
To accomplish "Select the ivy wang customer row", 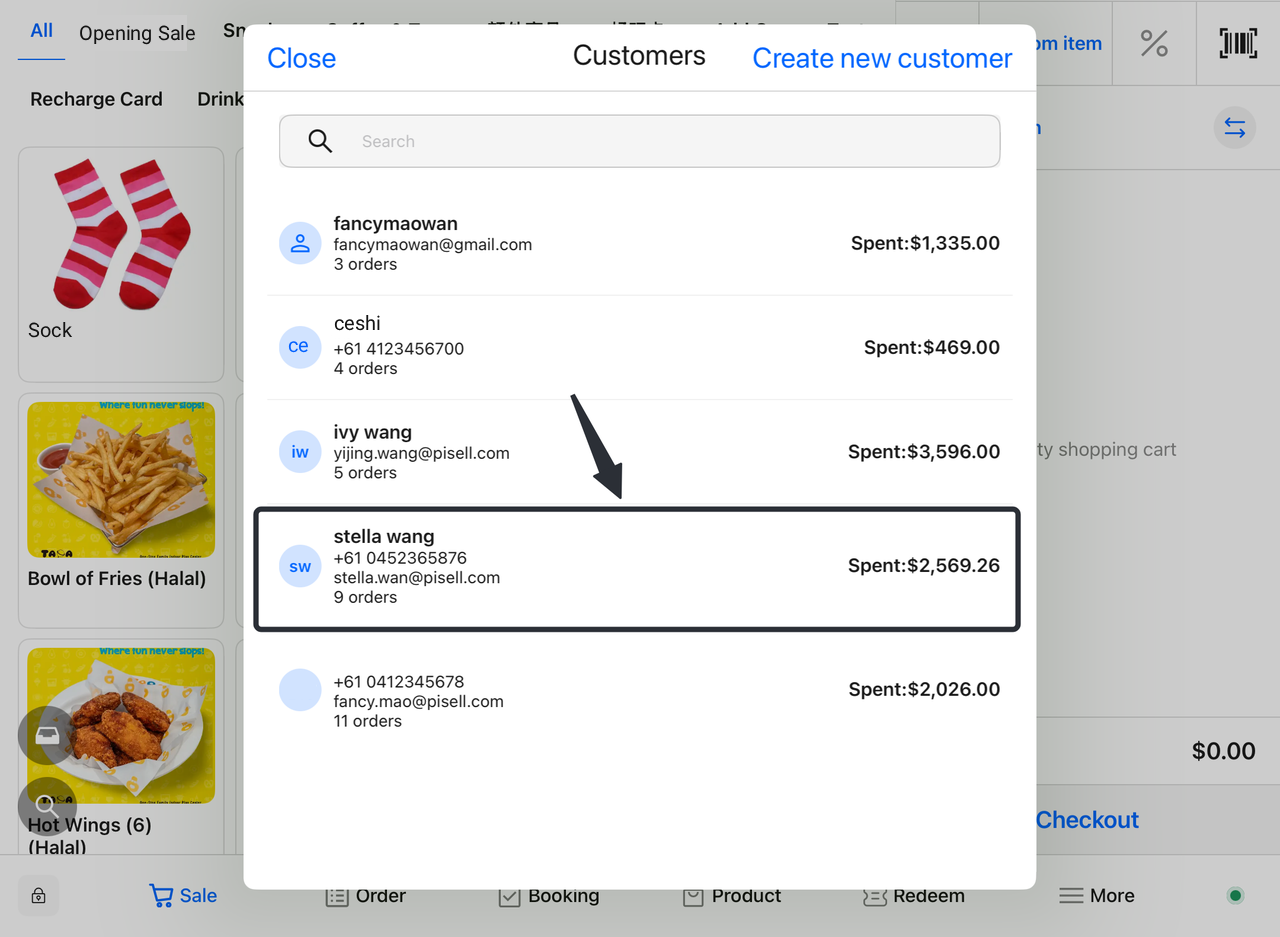I will pos(640,452).
